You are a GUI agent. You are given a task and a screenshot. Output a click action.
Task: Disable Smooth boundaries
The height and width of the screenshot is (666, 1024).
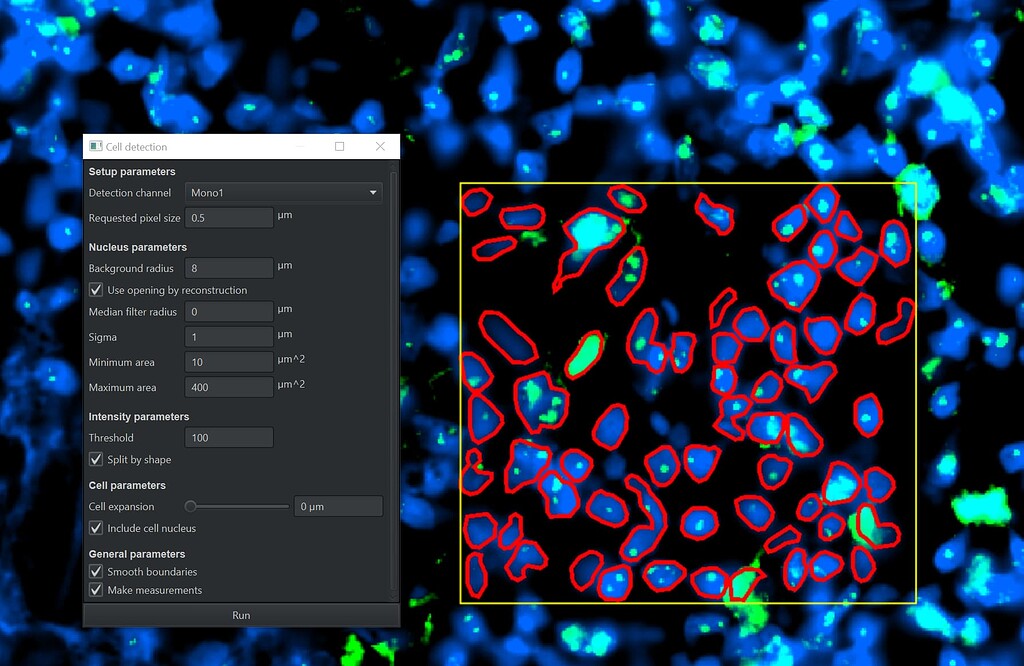coord(95,573)
